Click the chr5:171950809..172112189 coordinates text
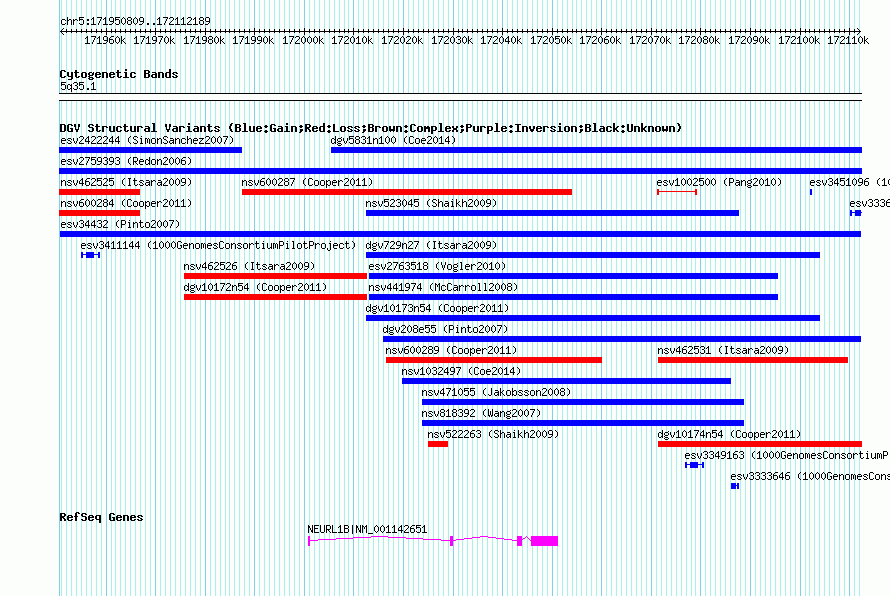 pyautogui.click(x=135, y=21)
